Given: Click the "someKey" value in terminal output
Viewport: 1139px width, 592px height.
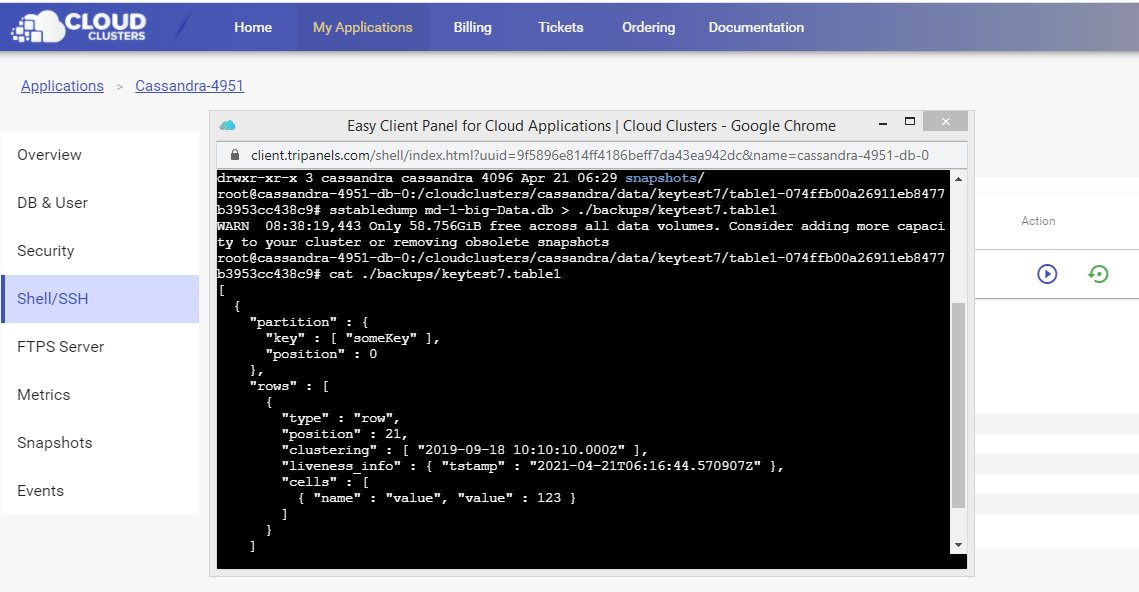Looking at the screenshot, I should coord(381,338).
